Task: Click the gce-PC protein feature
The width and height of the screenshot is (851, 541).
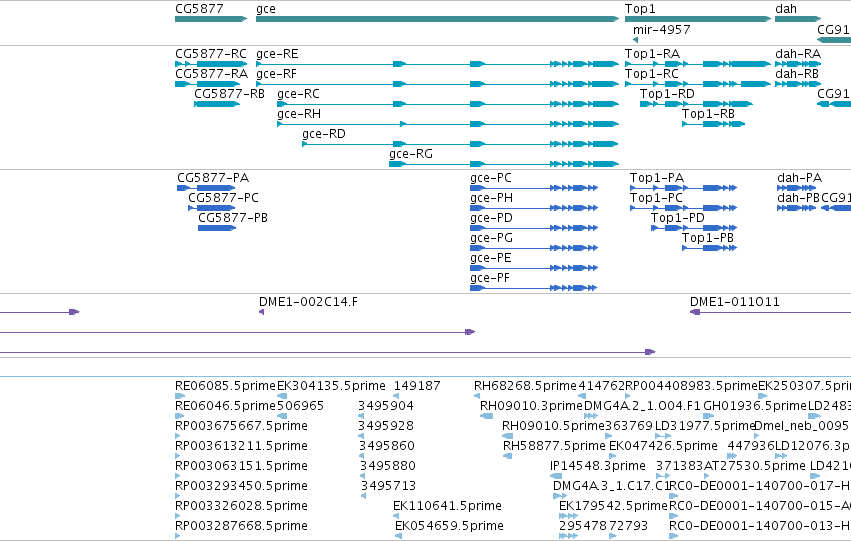Action: click(534, 188)
